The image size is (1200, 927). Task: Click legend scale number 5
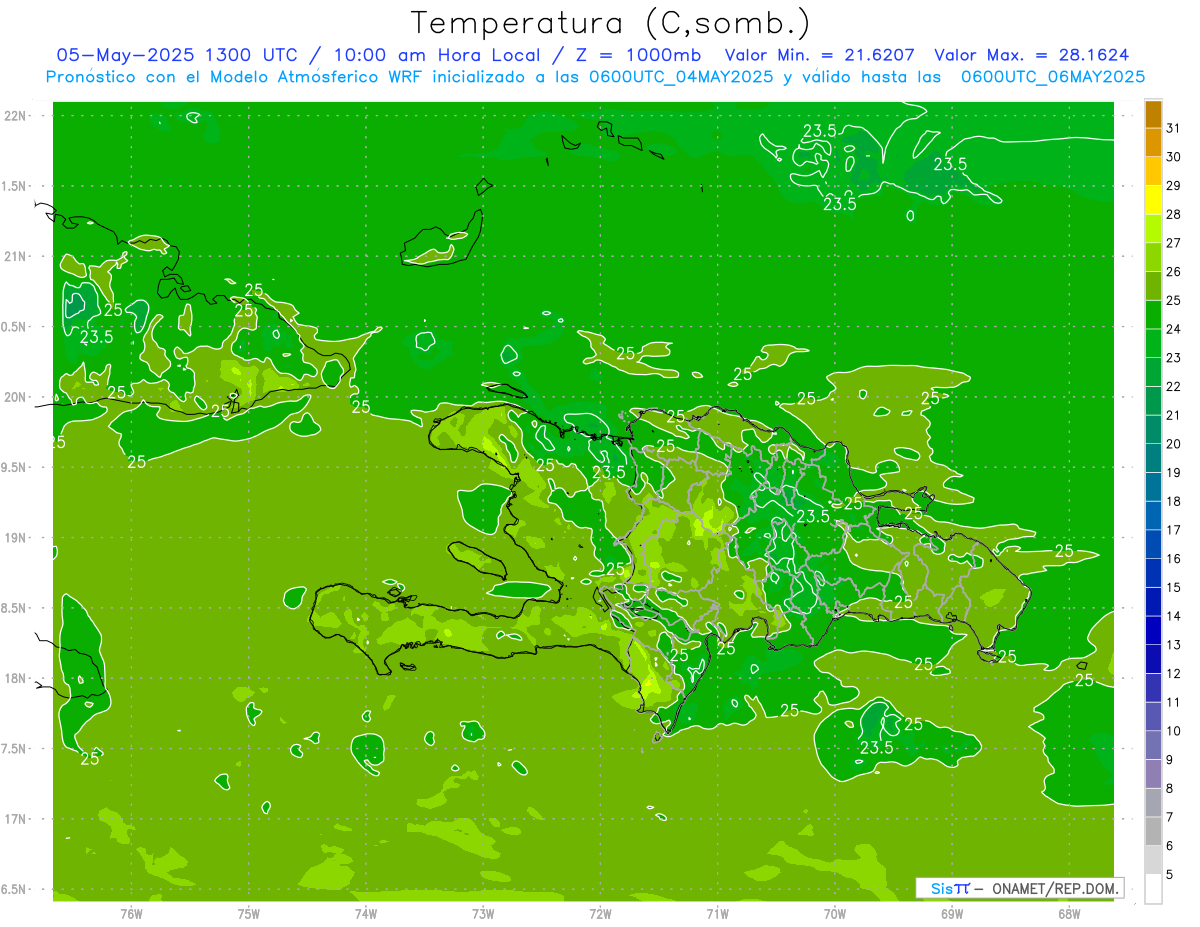[1170, 874]
